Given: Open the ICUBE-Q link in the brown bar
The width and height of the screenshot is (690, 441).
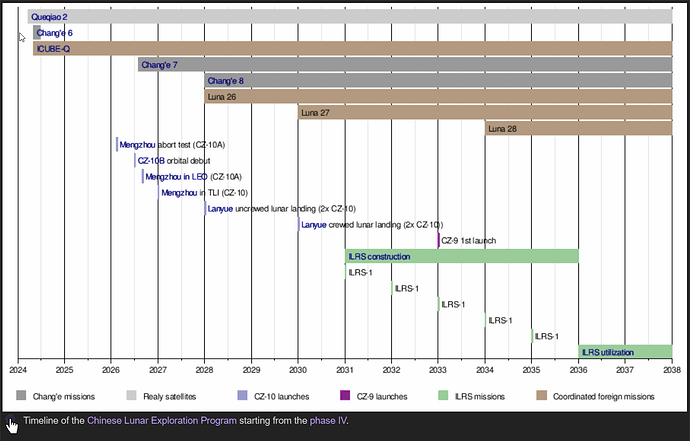Looking at the screenshot, I should coord(53,49).
